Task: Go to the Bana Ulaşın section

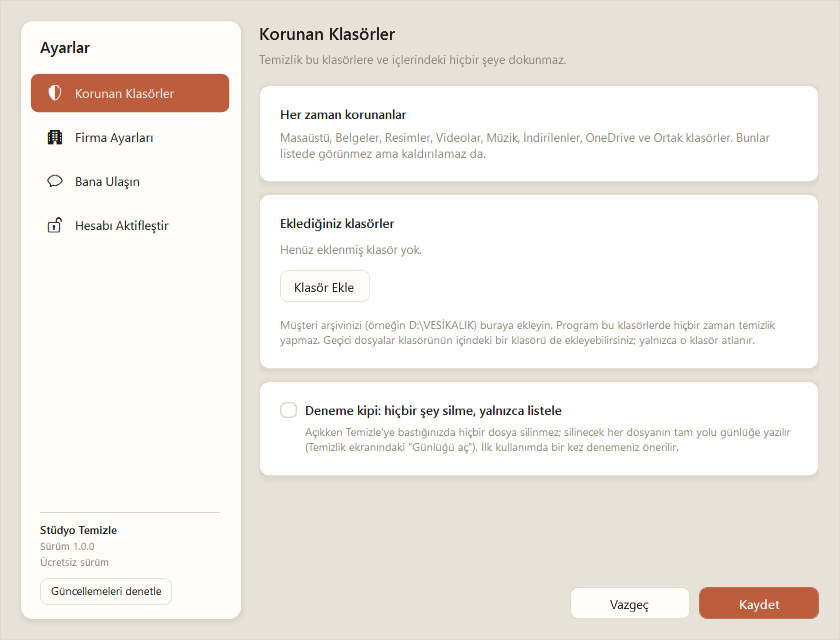Action: click(x=130, y=181)
